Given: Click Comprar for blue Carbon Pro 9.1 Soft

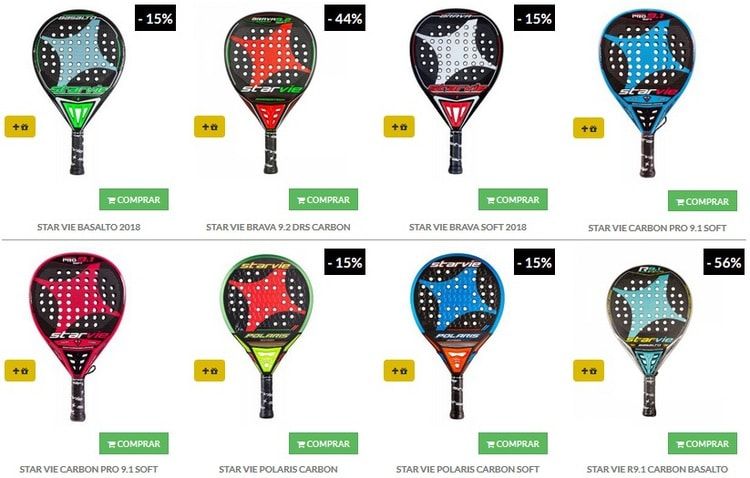Looking at the screenshot, I should coord(702,201).
